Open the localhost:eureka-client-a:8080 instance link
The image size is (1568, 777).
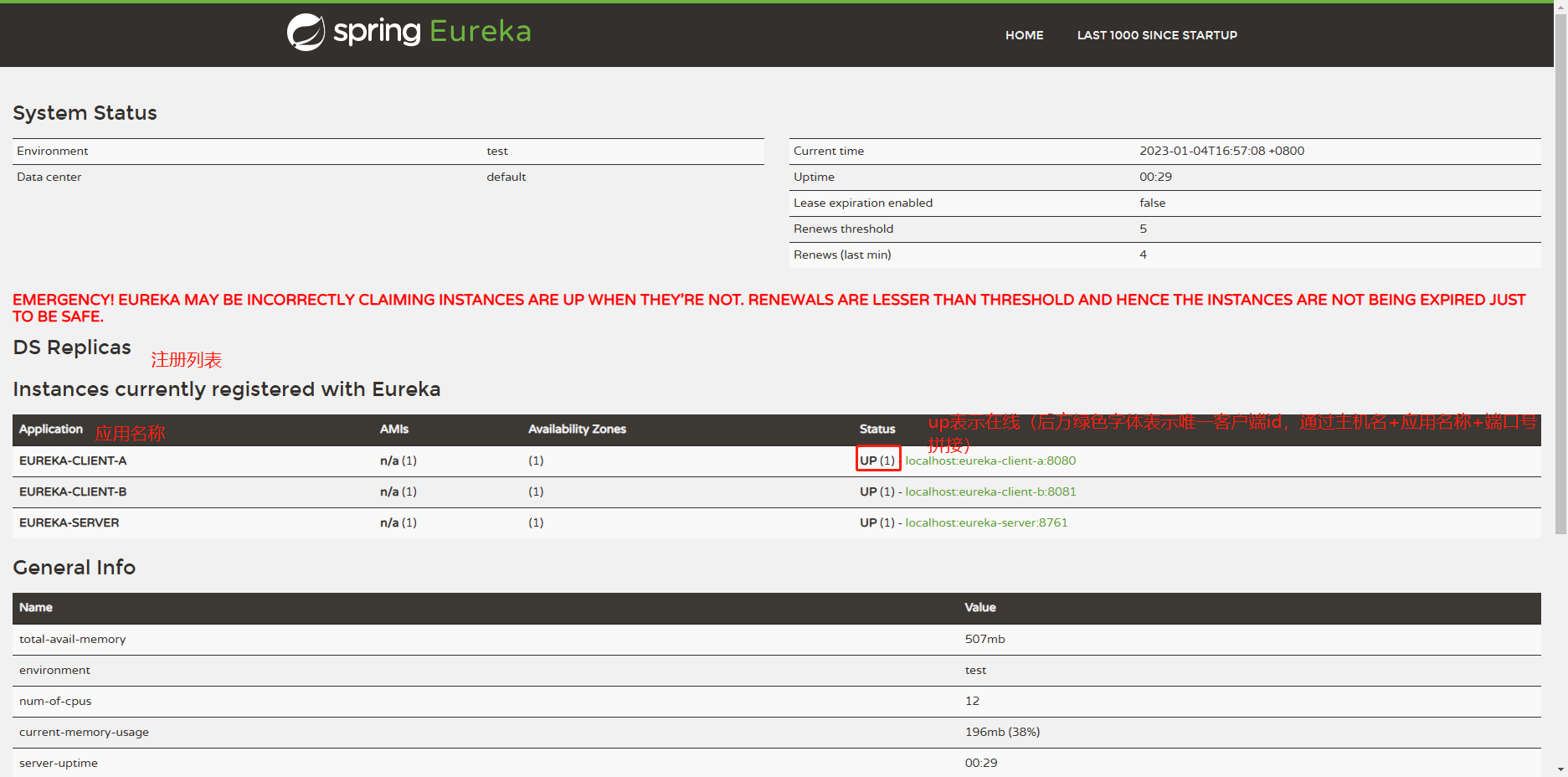[990, 461]
